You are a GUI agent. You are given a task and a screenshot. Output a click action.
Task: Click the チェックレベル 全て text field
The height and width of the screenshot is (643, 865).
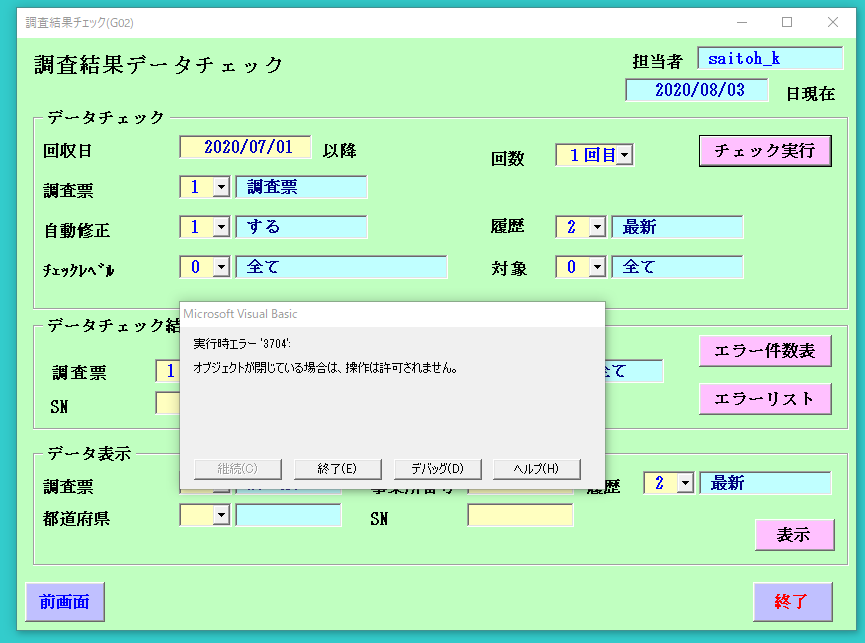(341, 267)
